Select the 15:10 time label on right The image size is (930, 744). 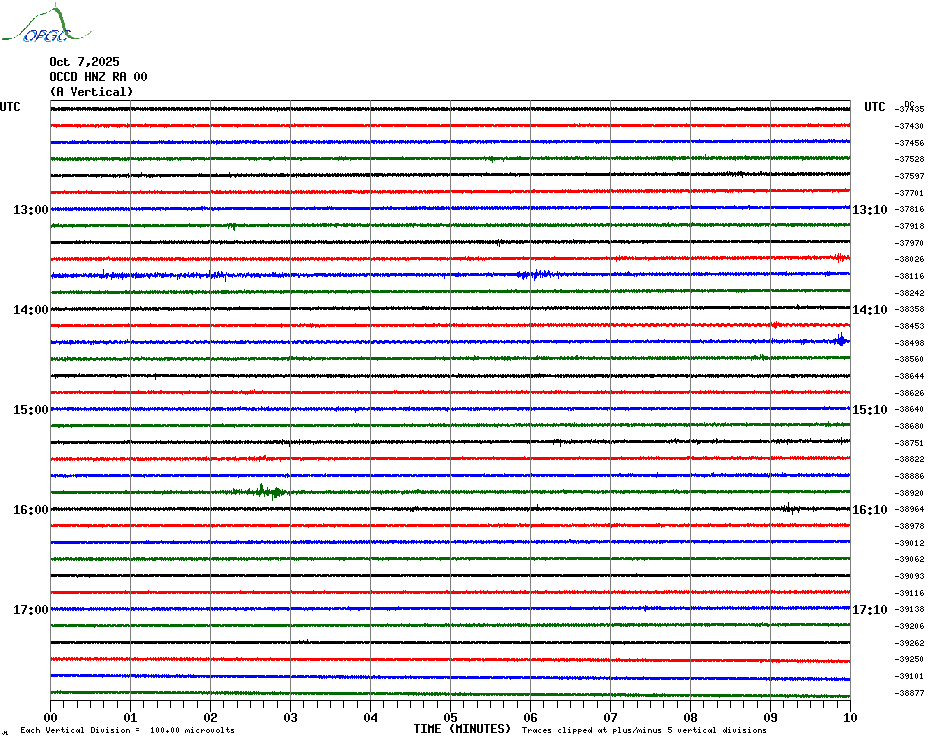pyautogui.click(x=869, y=410)
